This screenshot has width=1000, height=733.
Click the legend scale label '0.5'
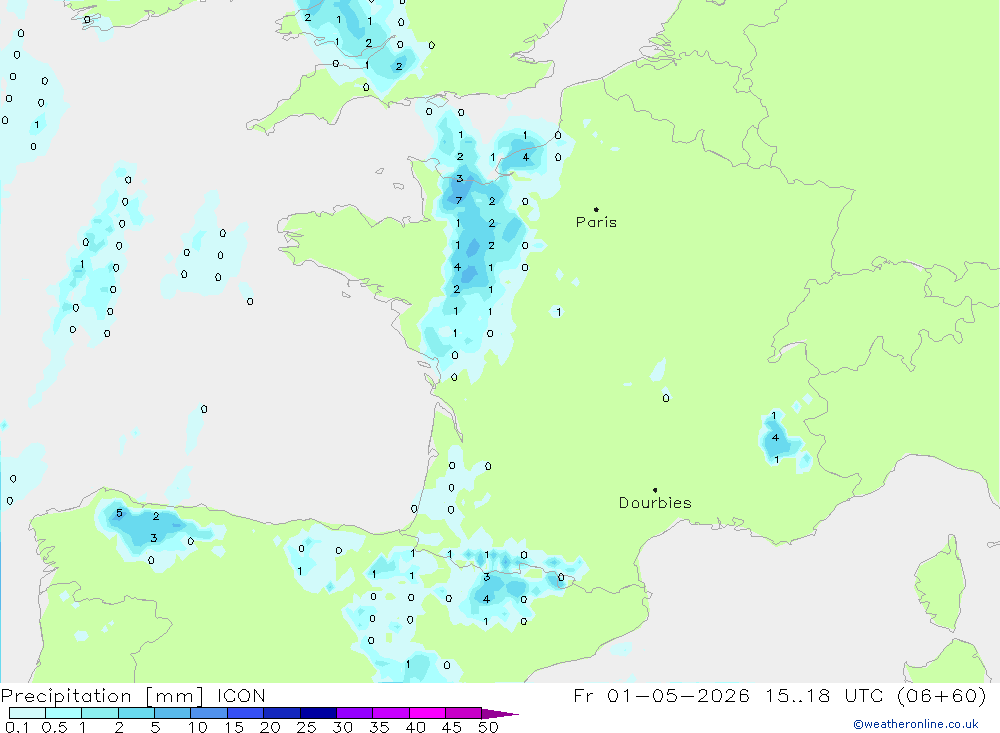pos(54,727)
